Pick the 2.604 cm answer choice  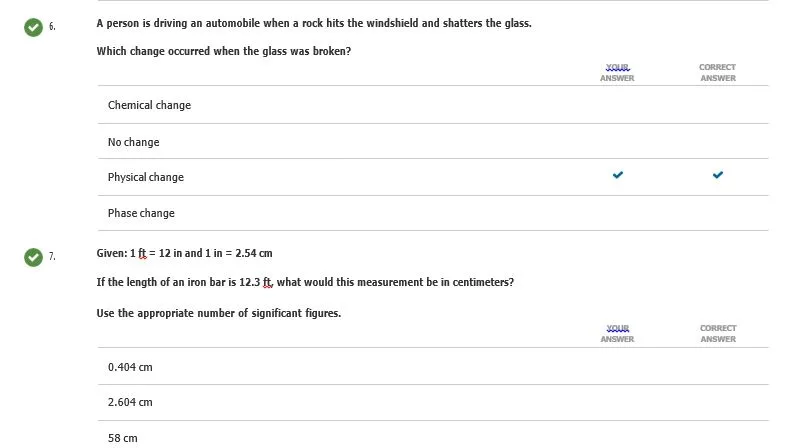point(433,402)
